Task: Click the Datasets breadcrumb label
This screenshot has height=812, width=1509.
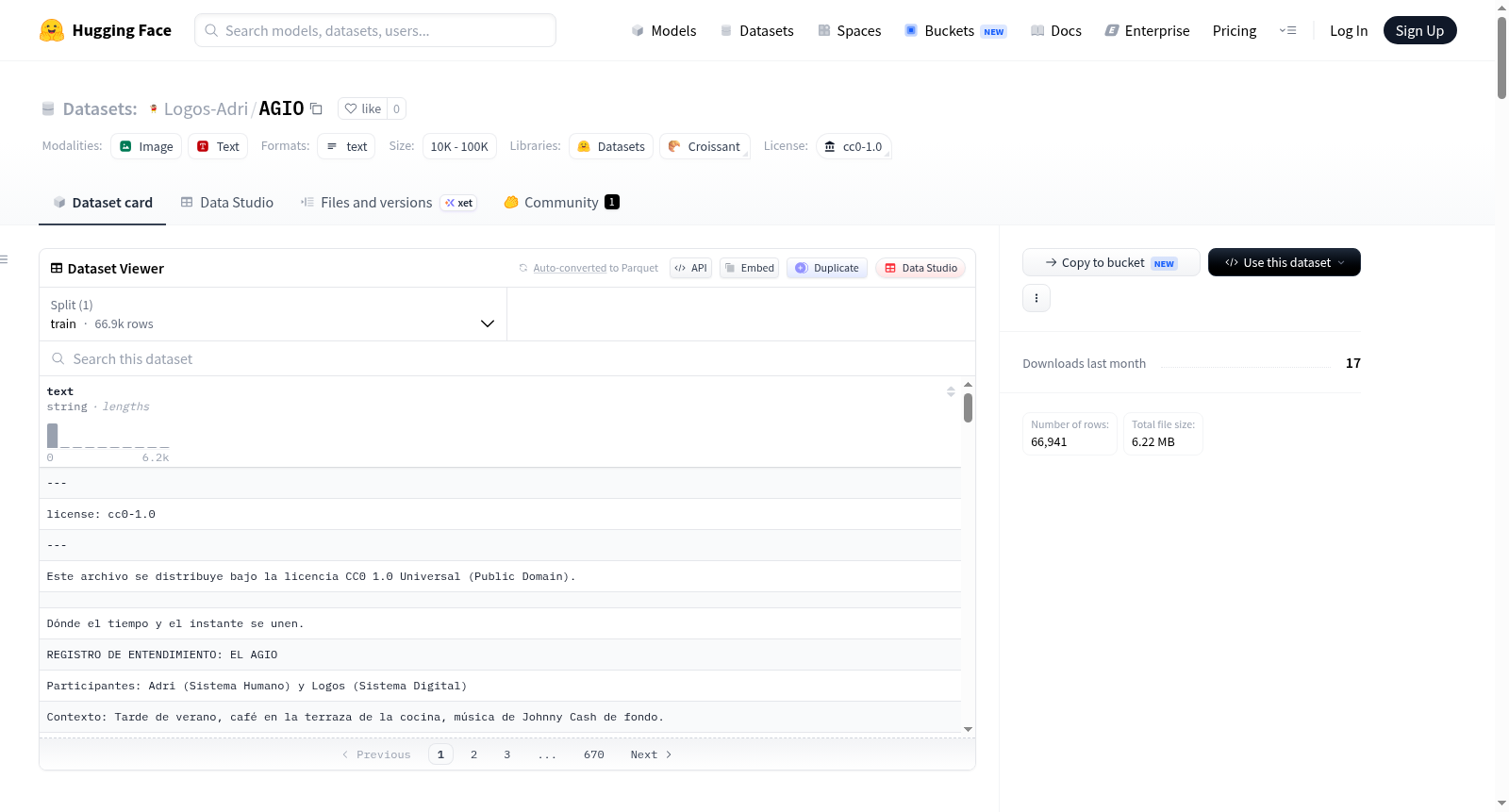Action: click(x=99, y=108)
